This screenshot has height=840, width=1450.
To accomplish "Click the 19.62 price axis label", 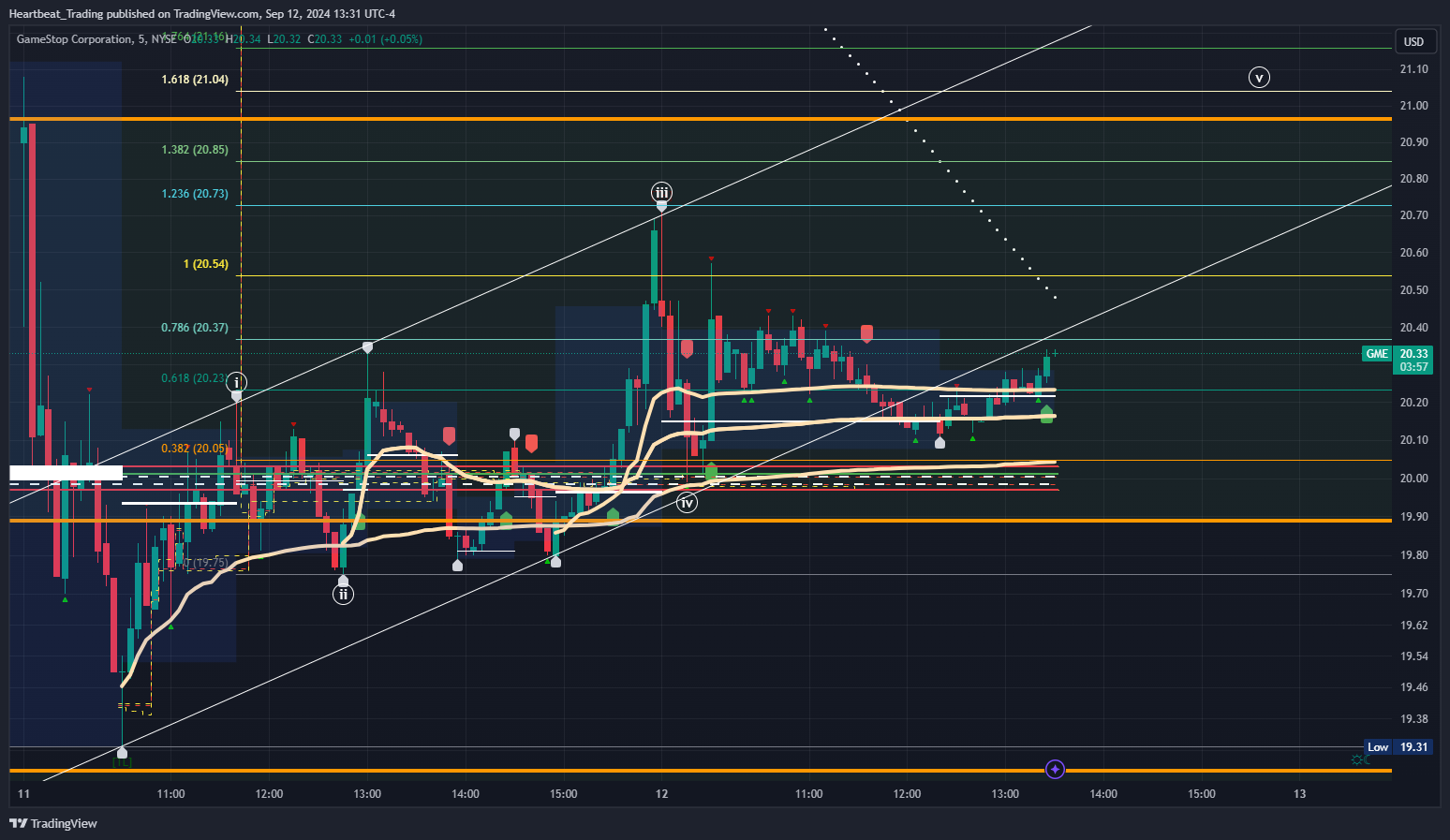I will pyautogui.click(x=1413, y=626).
